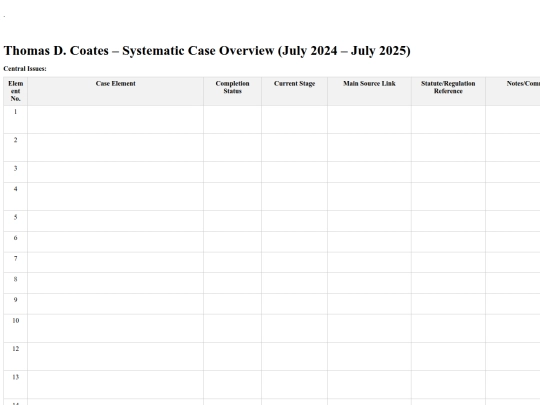This screenshot has width=540, height=405.
Task: Select element number 2 cell
Action: pyautogui.click(x=15, y=148)
